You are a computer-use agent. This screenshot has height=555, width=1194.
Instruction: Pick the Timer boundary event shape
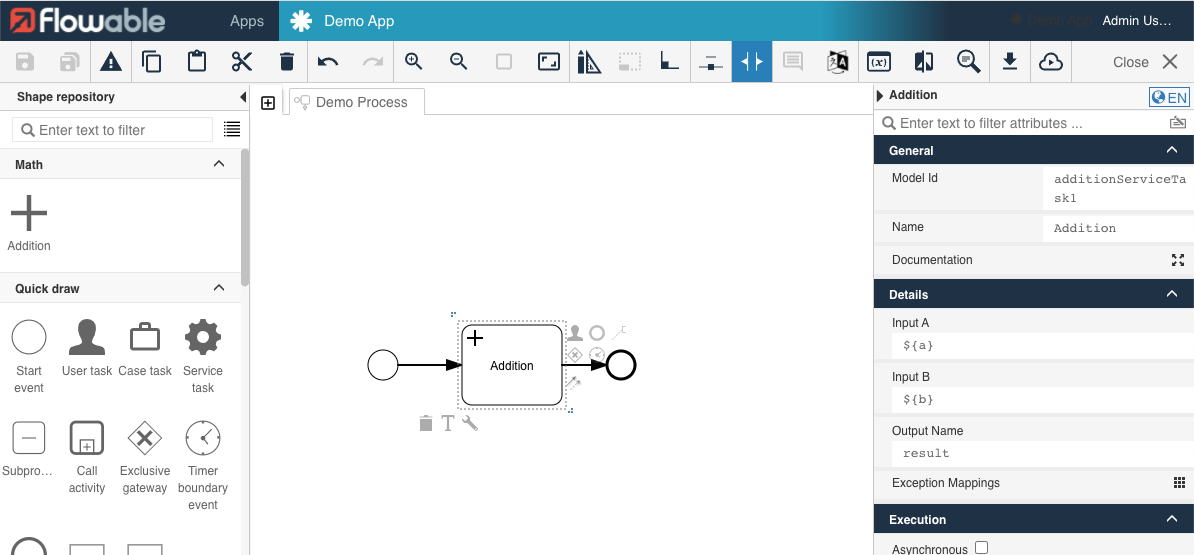pos(203,465)
